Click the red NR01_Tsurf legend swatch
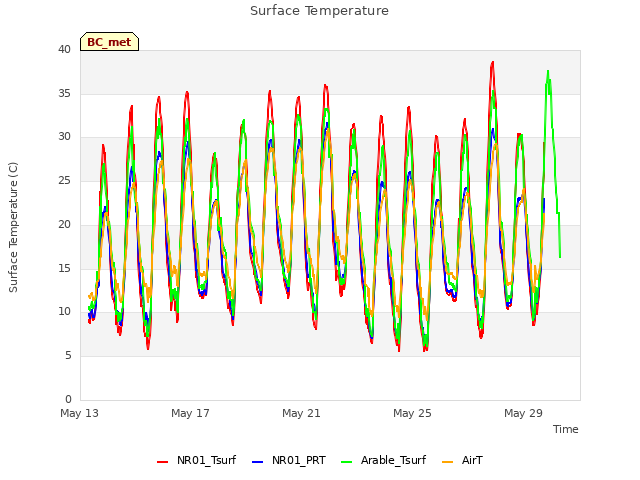This screenshot has width=640, height=480. tap(162, 462)
